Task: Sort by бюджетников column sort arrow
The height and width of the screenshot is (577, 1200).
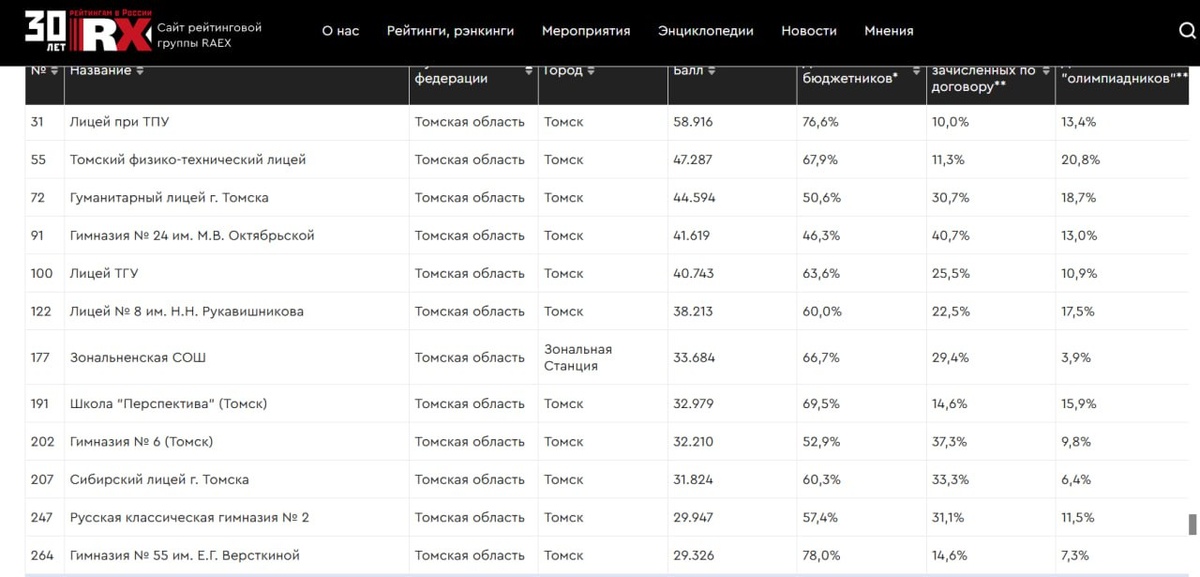Action: click(912, 71)
